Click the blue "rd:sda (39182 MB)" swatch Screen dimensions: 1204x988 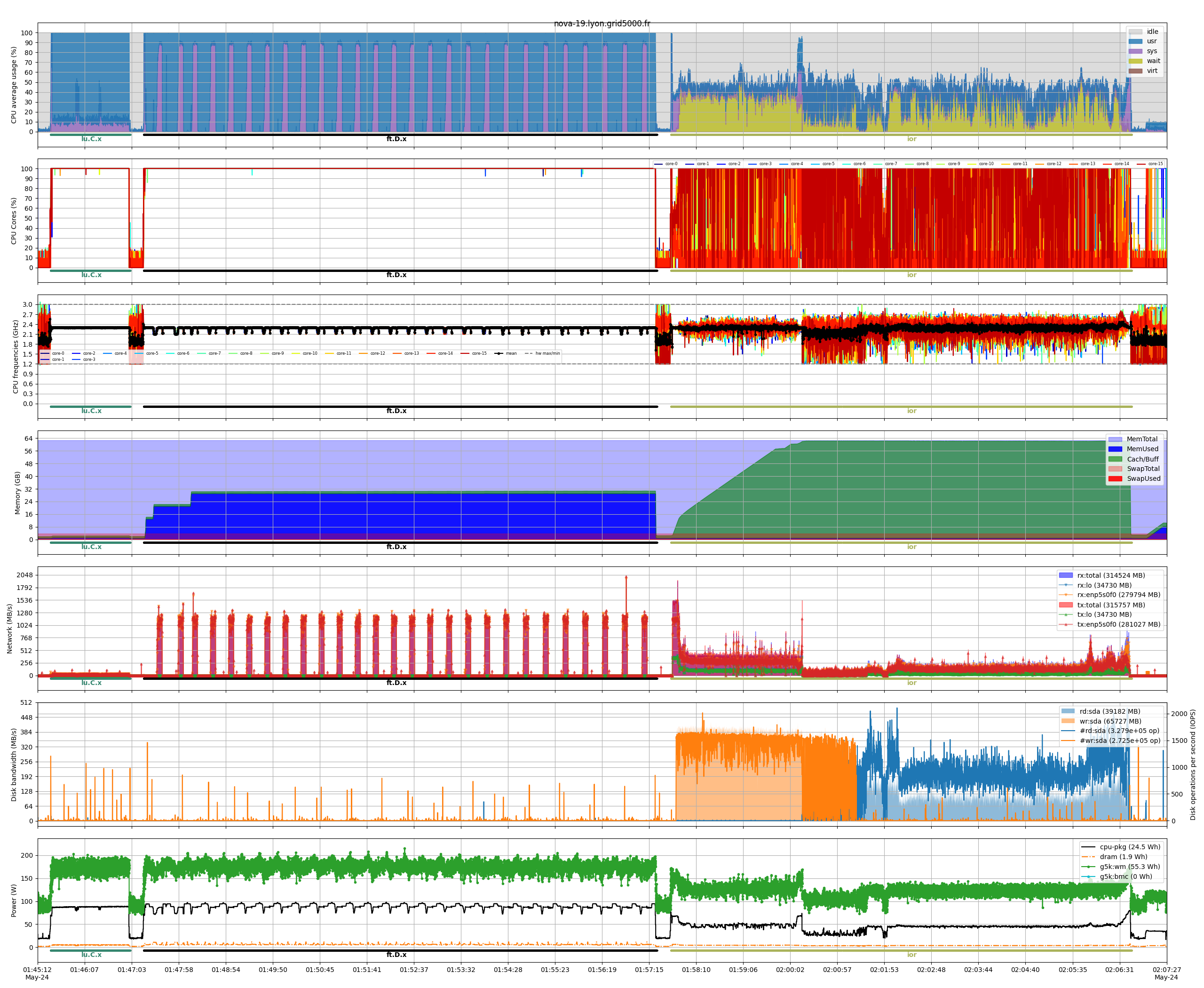pos(1068,711)
